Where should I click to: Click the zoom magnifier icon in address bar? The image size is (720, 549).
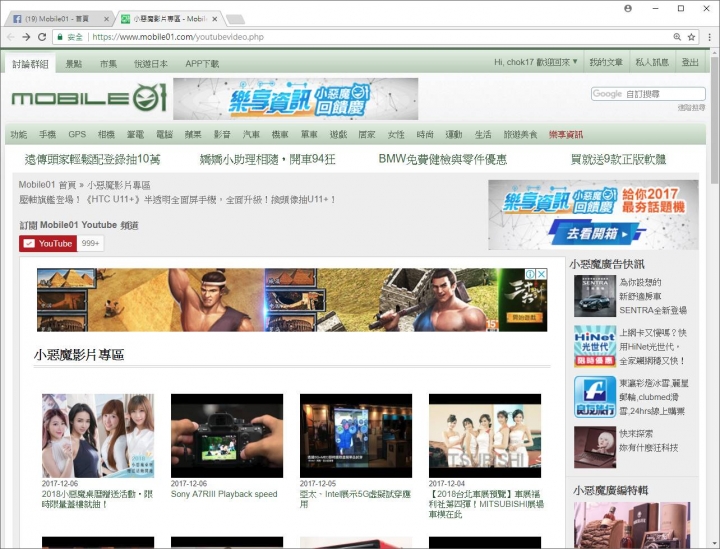pos(677,37)
